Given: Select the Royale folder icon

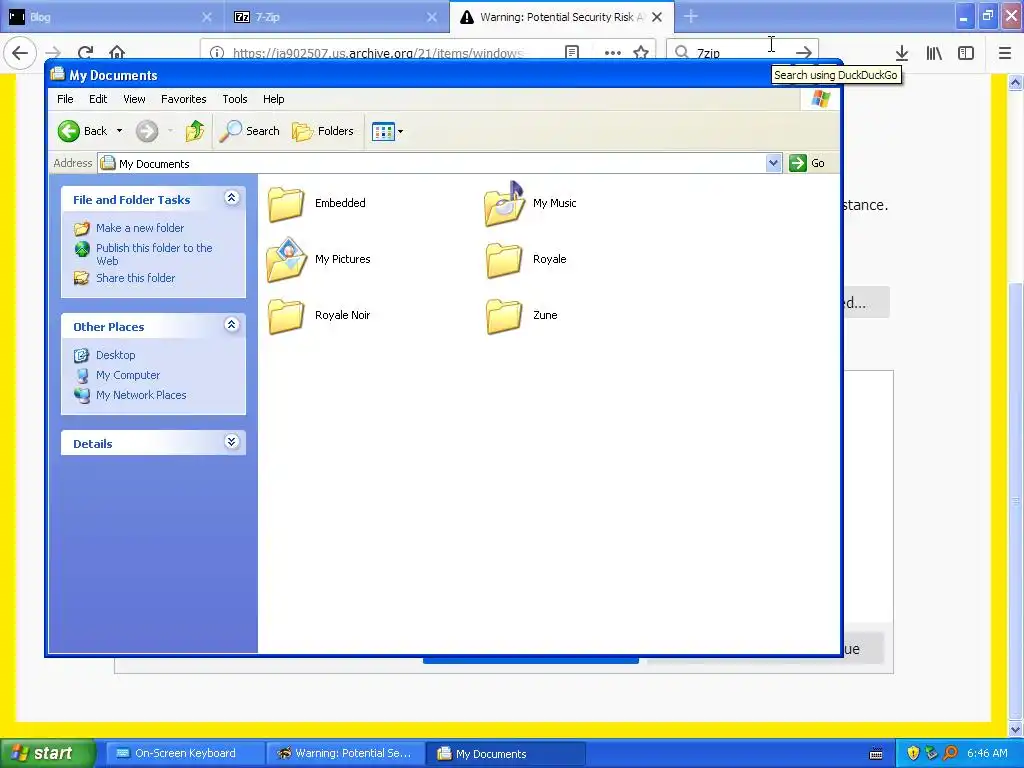Looking at the screenshot, I should coord(504,260).
